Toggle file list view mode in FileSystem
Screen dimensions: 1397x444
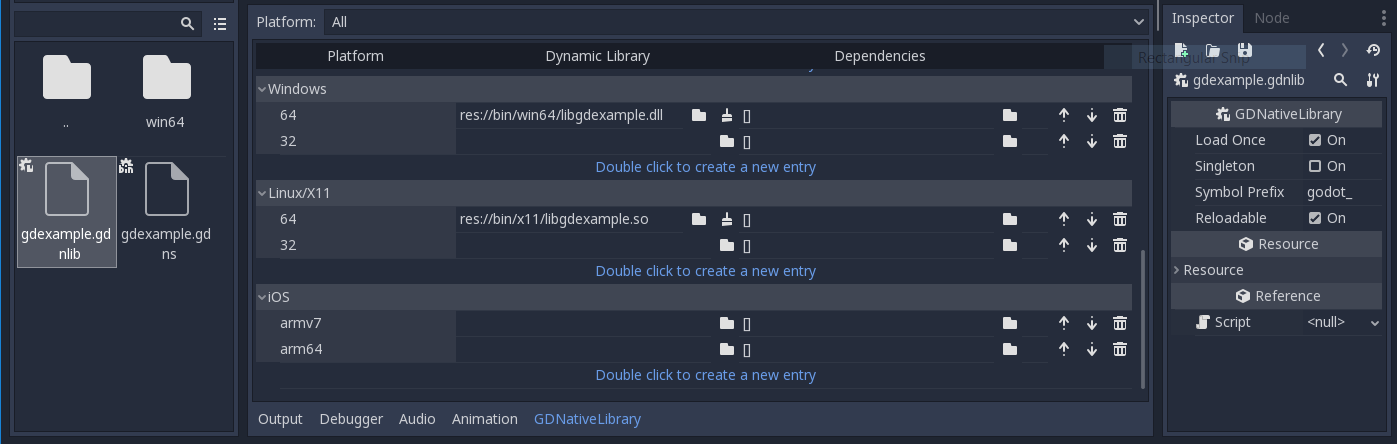pyautogui.click(x=220, y=23)
